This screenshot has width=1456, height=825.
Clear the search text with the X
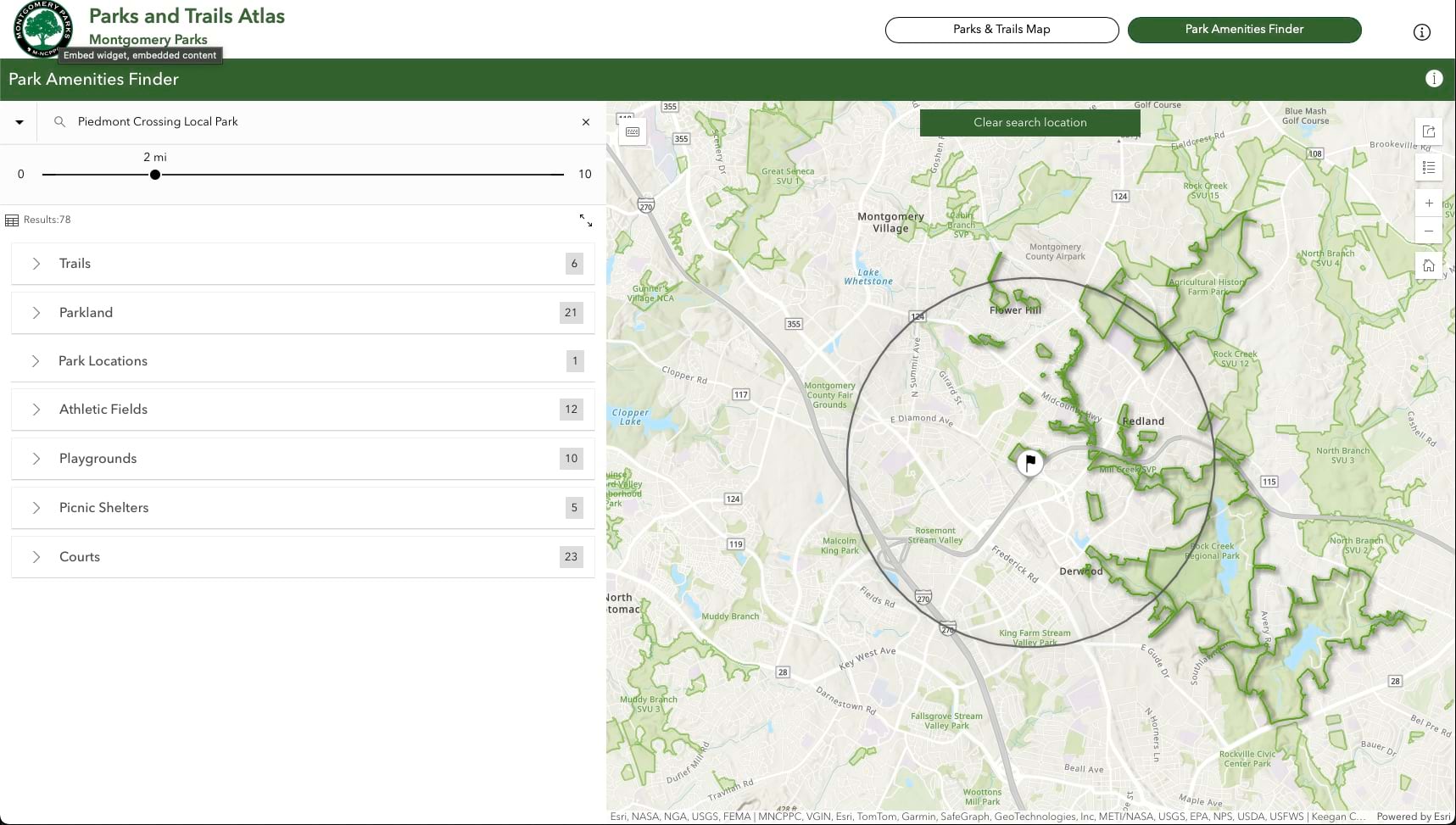tap(585, 121)
